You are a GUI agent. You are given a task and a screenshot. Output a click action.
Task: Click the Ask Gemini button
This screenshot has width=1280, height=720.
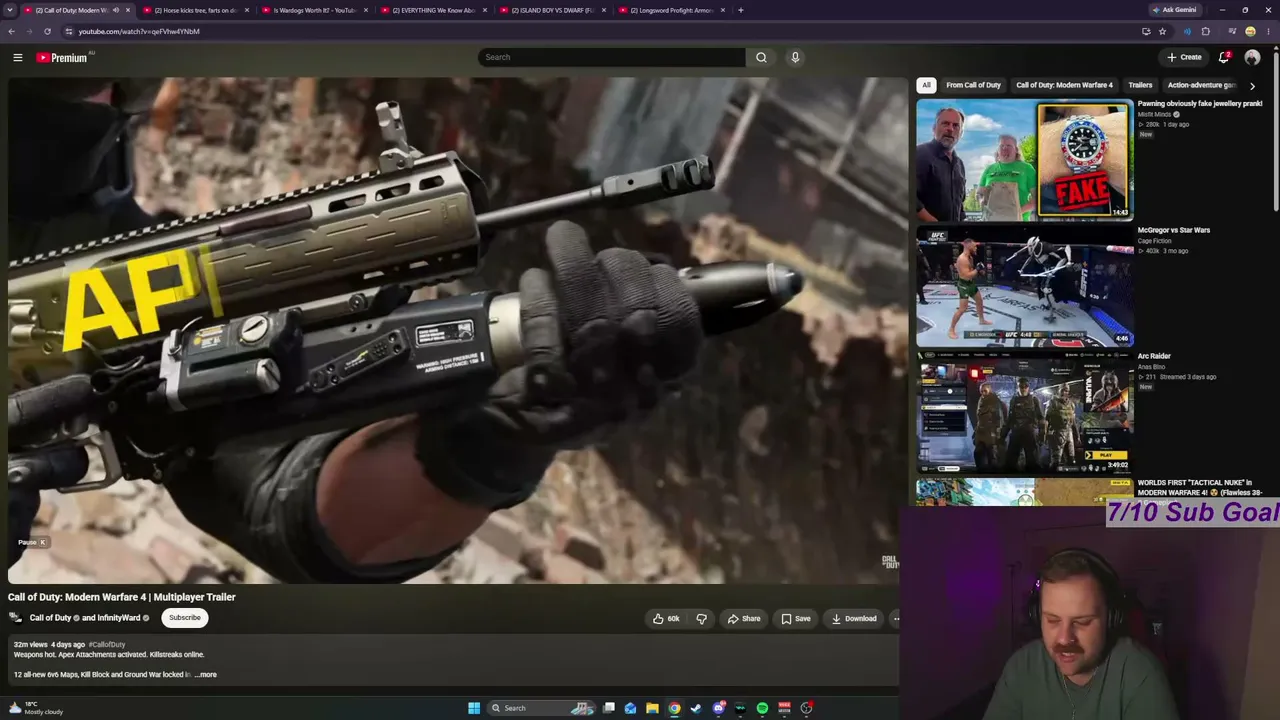(1174, 10)
